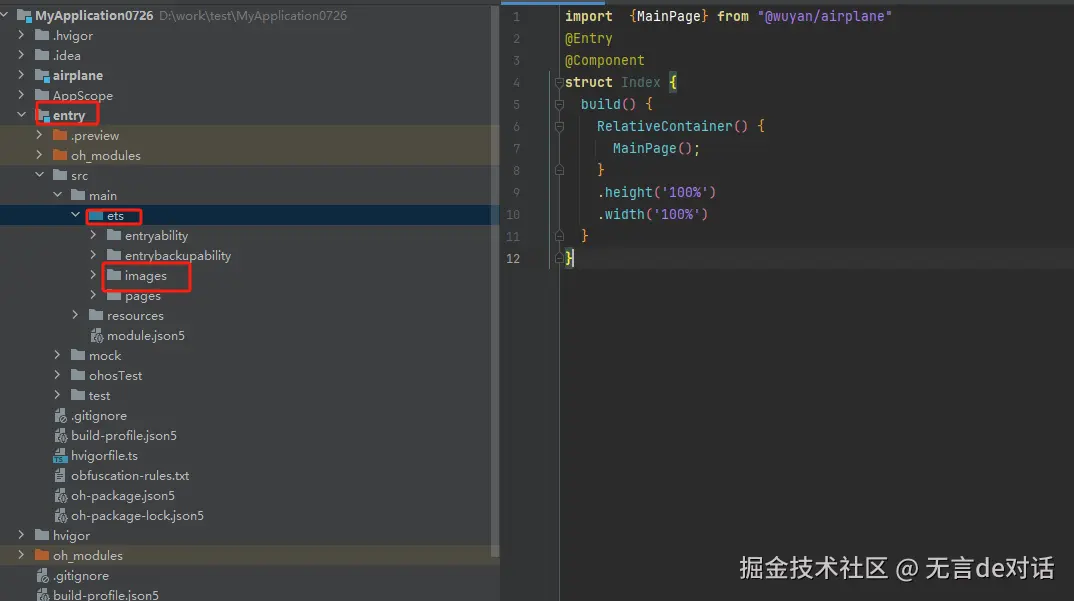Collapse the entry module arrow
1074x601 pixels.
pyautogui.click(x=21, y=114)
